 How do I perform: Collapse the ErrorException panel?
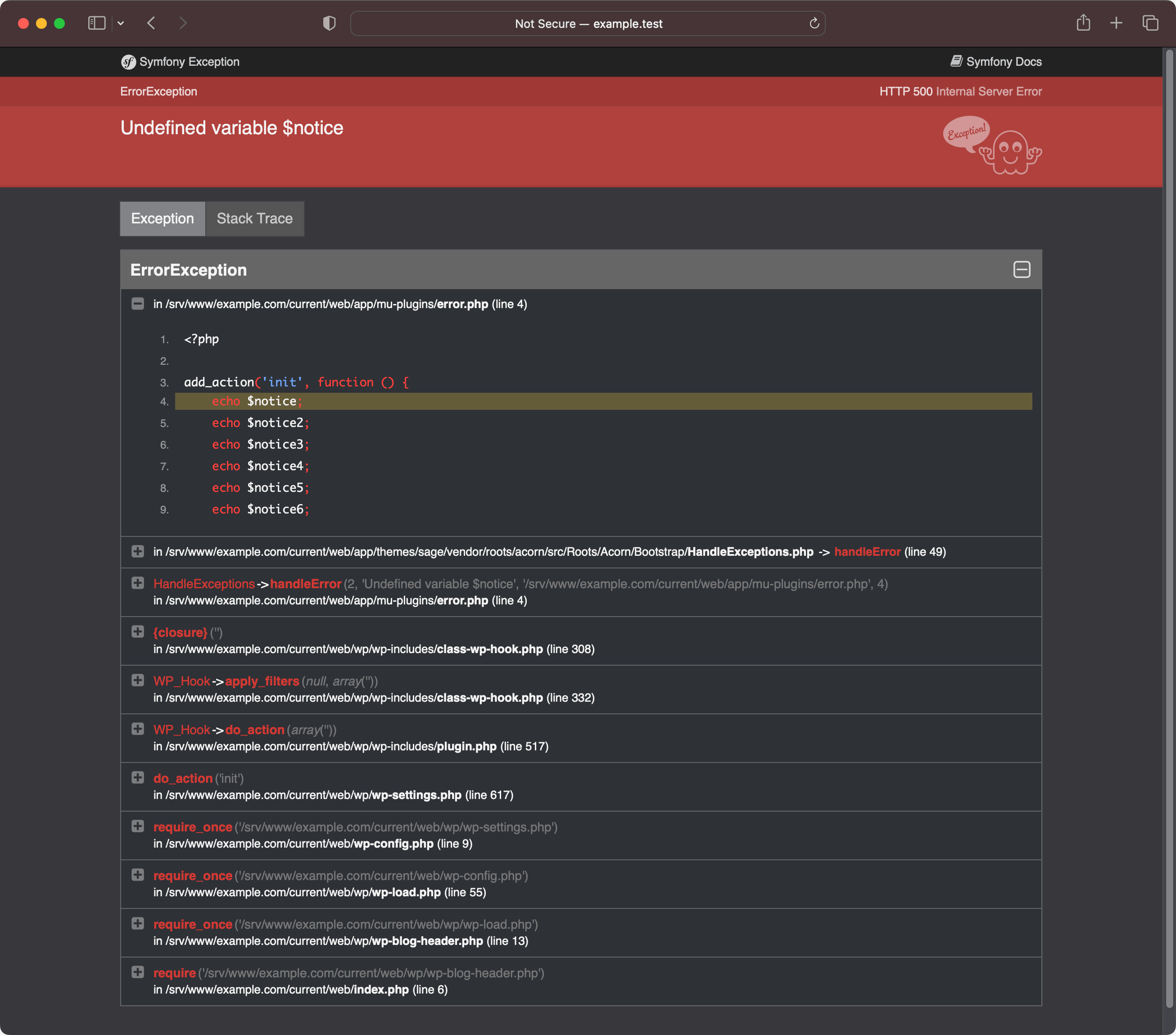click(x=1022, y=268)
